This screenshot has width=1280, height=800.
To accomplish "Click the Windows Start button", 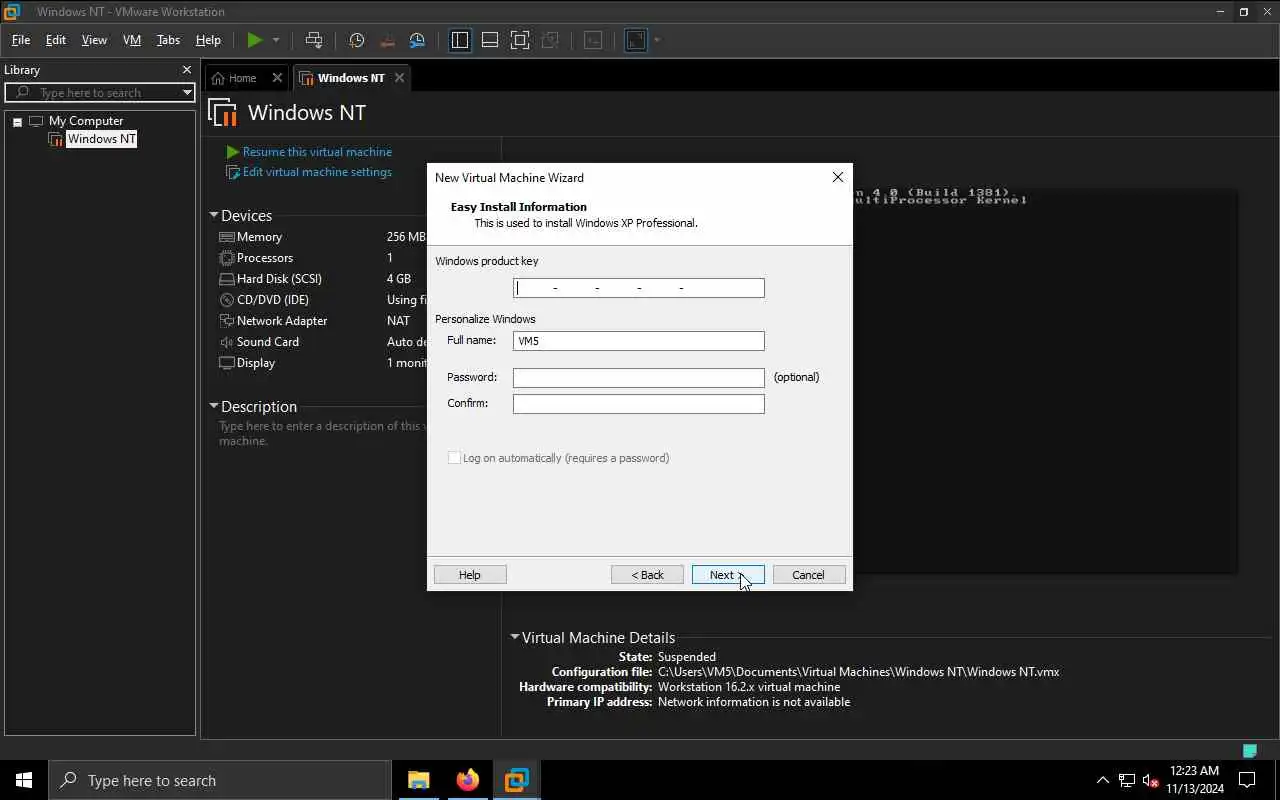I will click(24, 780).
